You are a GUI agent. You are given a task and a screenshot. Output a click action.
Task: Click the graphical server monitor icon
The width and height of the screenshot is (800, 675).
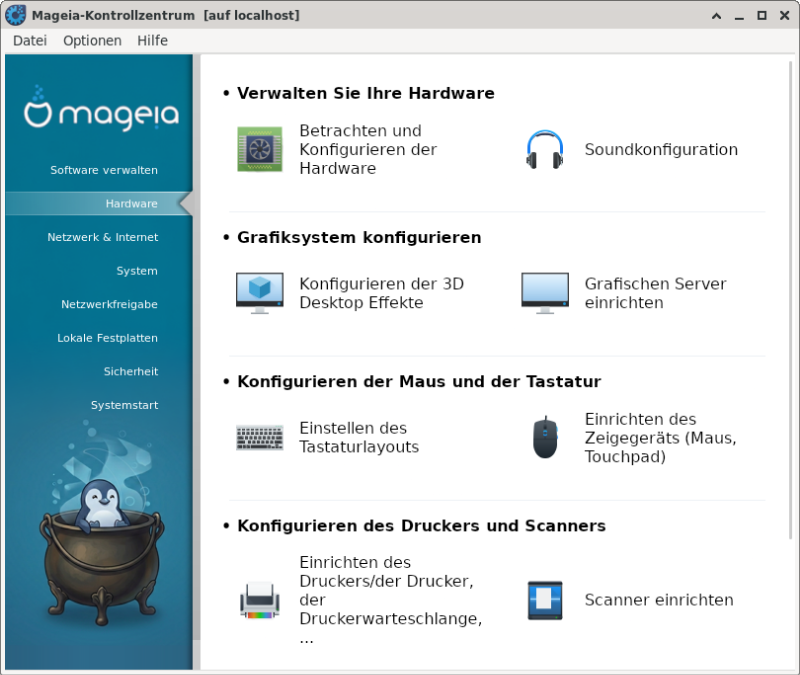(x=545, y=293)
